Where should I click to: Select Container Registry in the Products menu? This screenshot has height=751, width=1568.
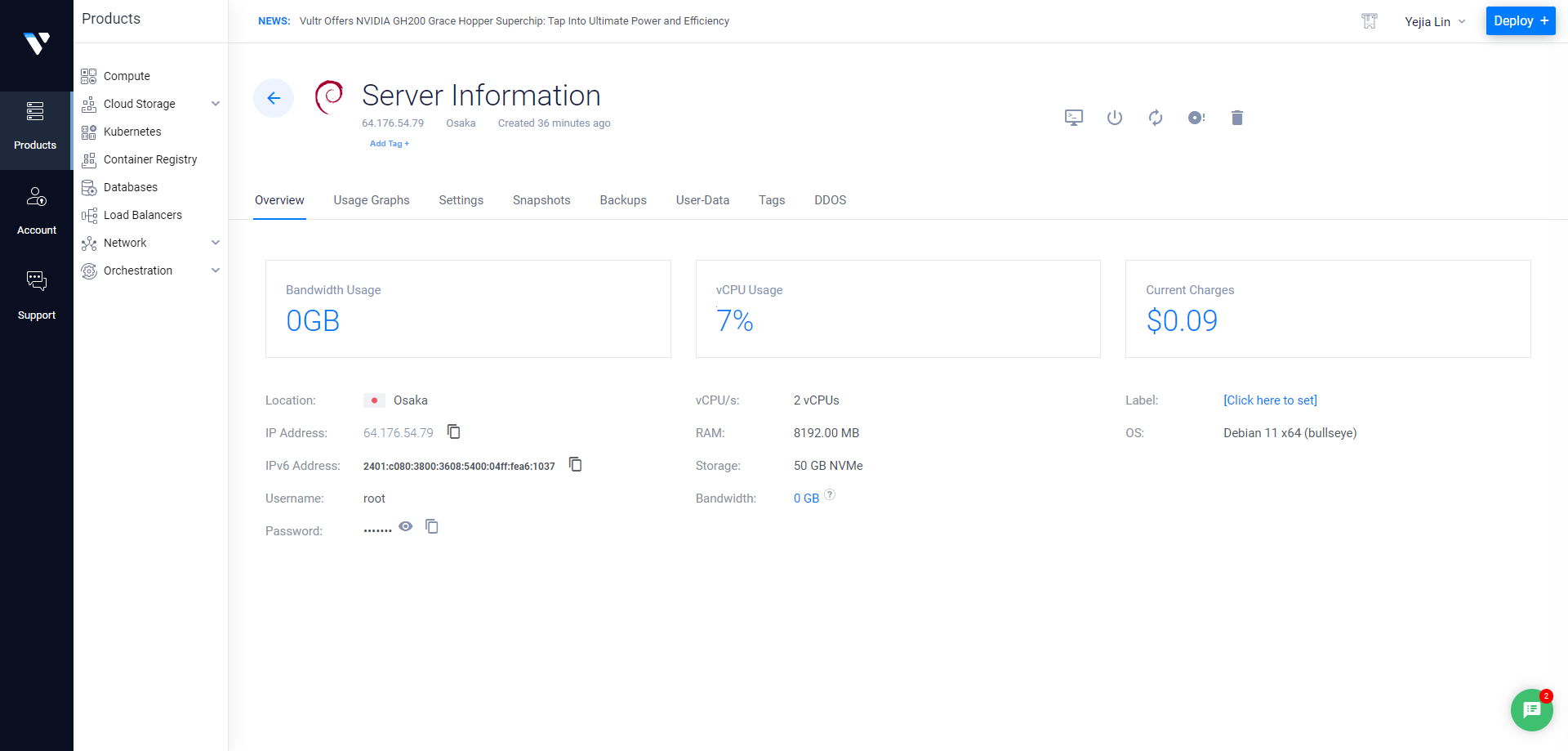(150, 159)
